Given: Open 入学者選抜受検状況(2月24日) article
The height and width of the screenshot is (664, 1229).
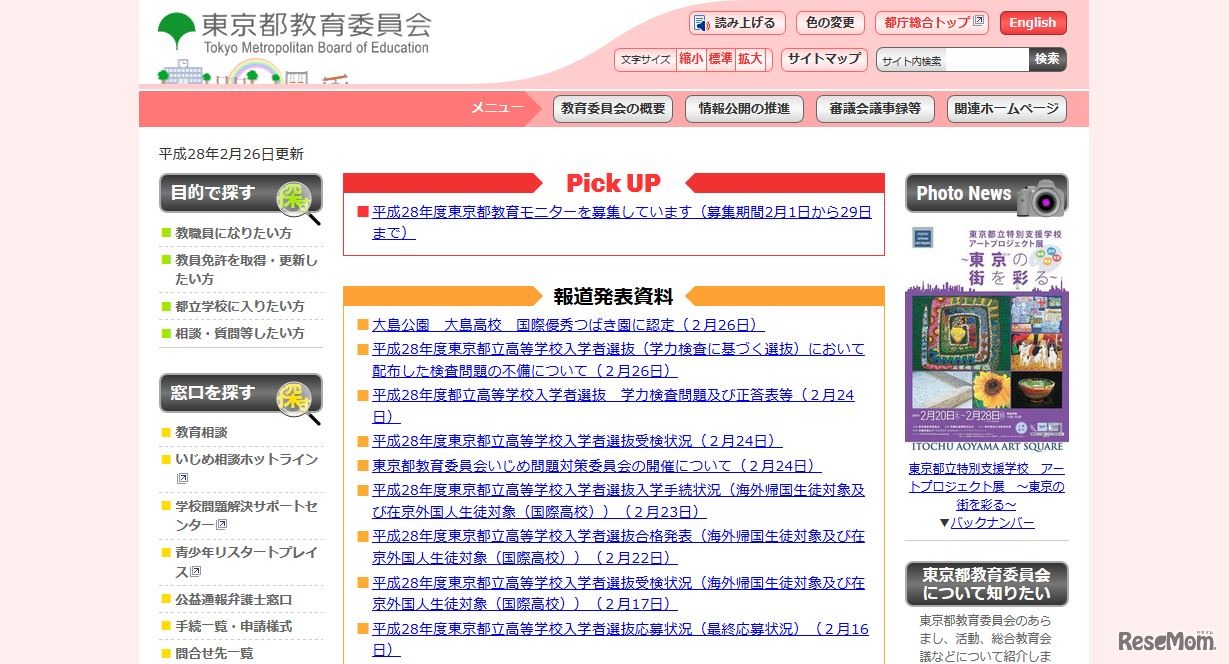Looking at the screenshot, I should pos(577,441).
